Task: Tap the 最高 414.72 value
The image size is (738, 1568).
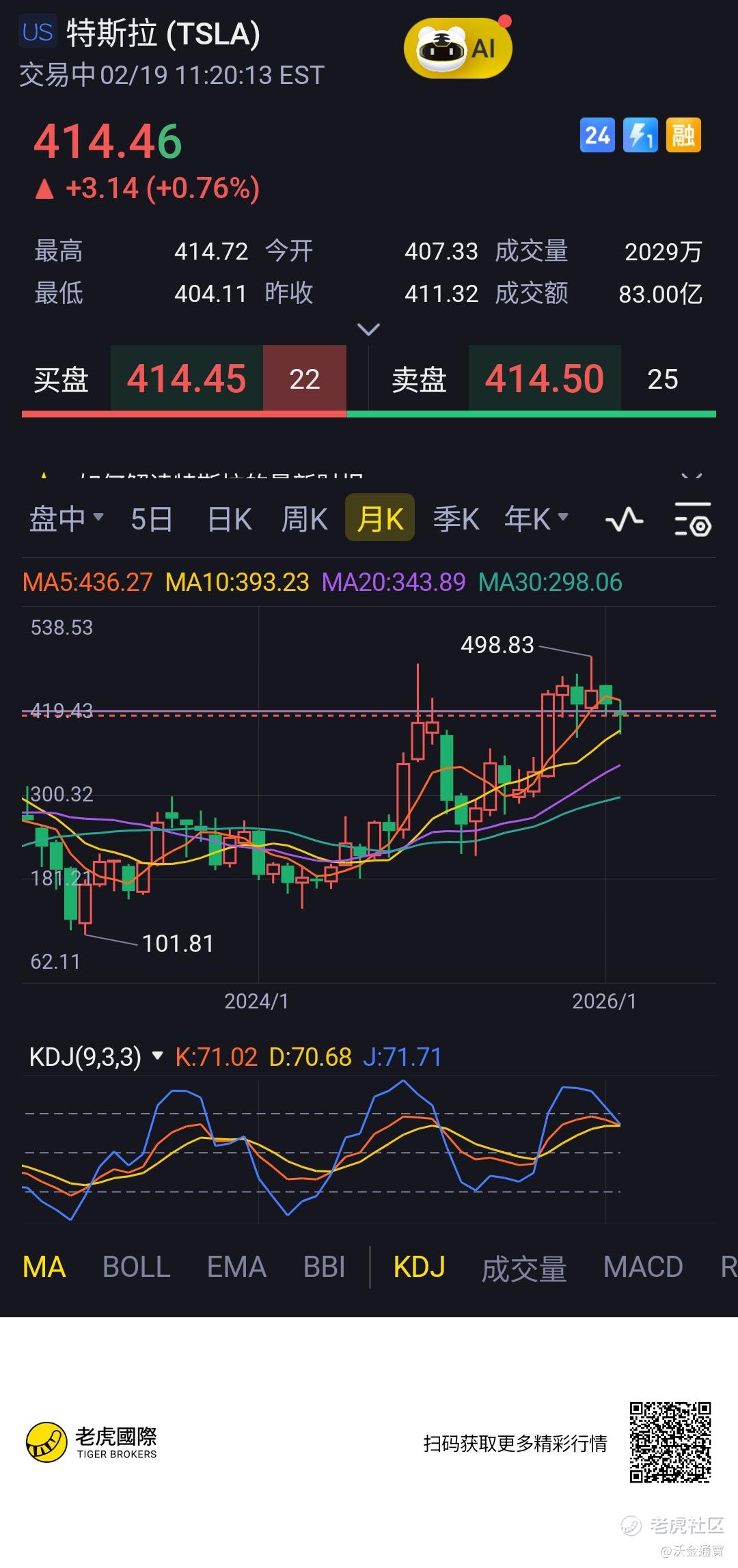Action: pyautogui.click(x=211, y=251)
